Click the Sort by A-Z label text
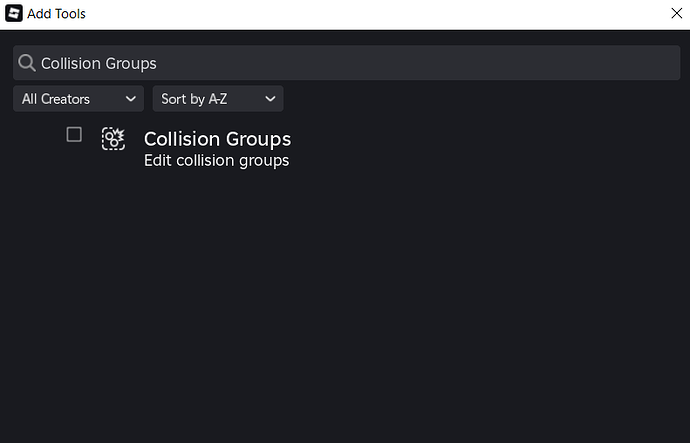 [194, 99]
